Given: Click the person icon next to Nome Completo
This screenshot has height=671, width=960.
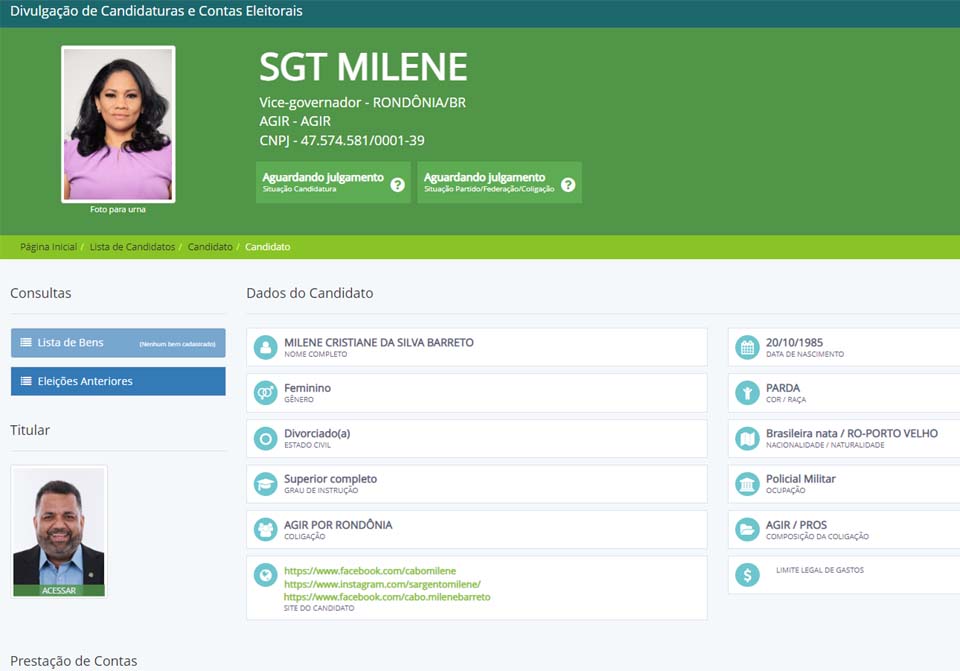Looking at the screenshot, I should point(265,347).
